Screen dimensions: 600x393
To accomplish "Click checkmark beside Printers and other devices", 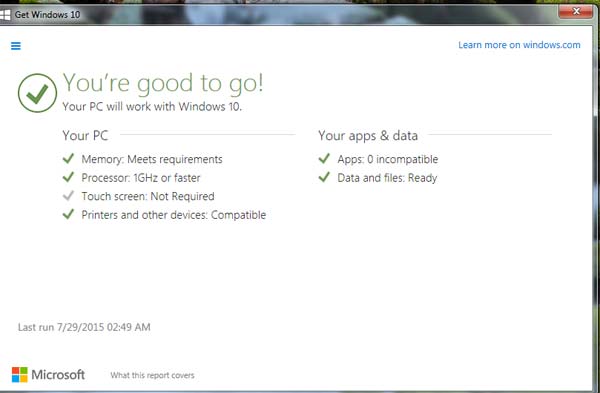I will (68, 214).
